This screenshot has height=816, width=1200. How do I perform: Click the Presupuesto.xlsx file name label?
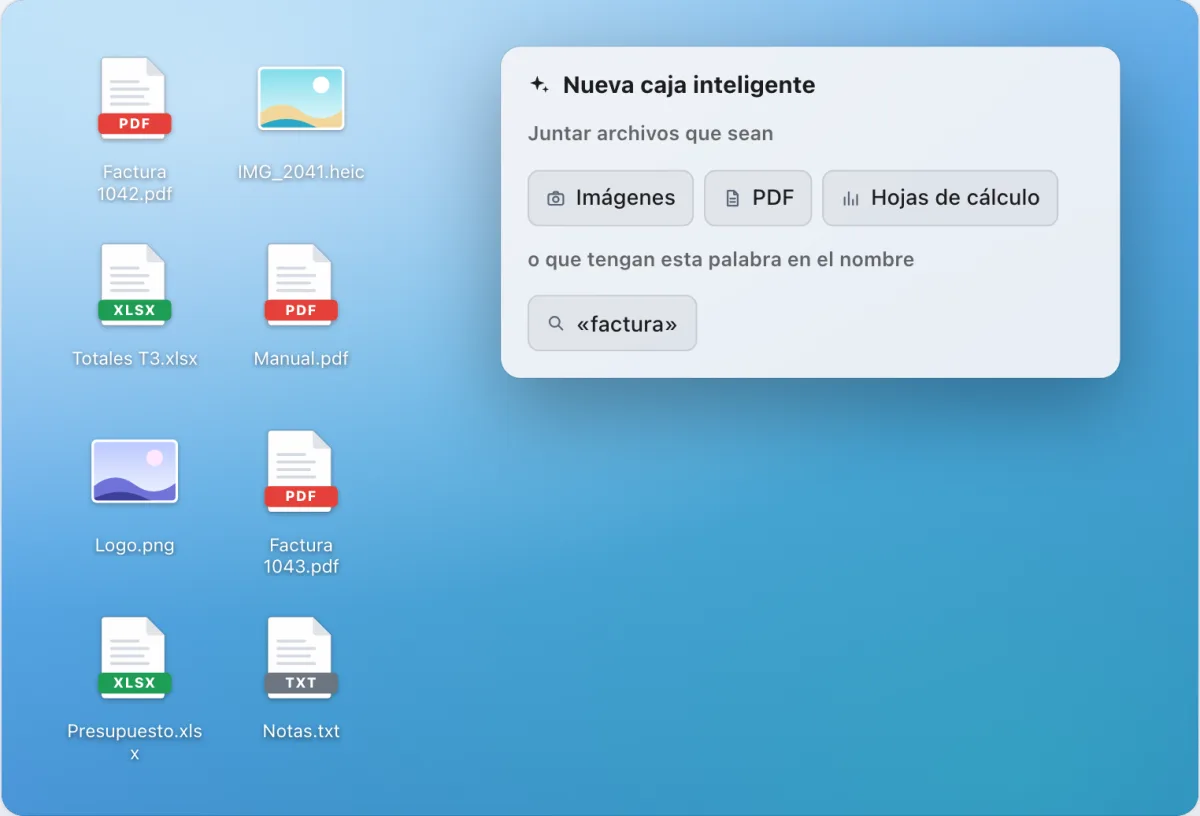tap(135, 742)
